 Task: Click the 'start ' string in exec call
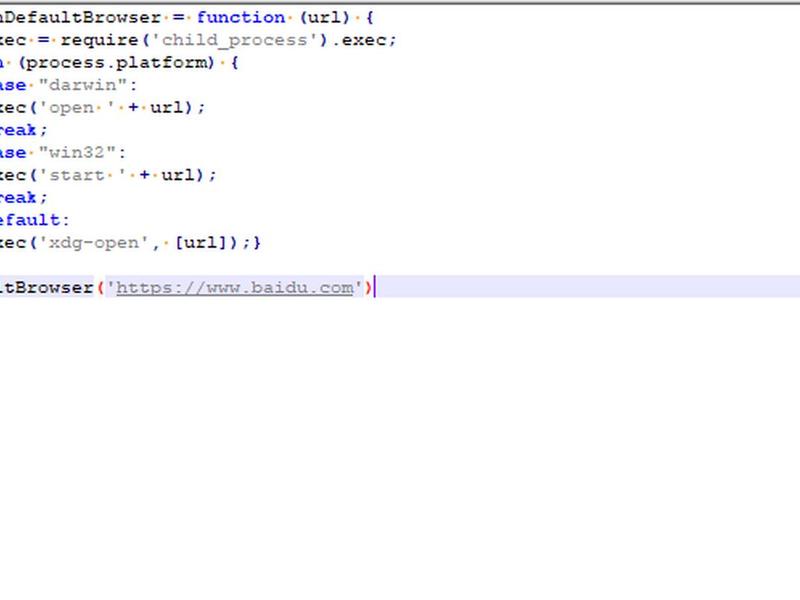pos(83,175)
